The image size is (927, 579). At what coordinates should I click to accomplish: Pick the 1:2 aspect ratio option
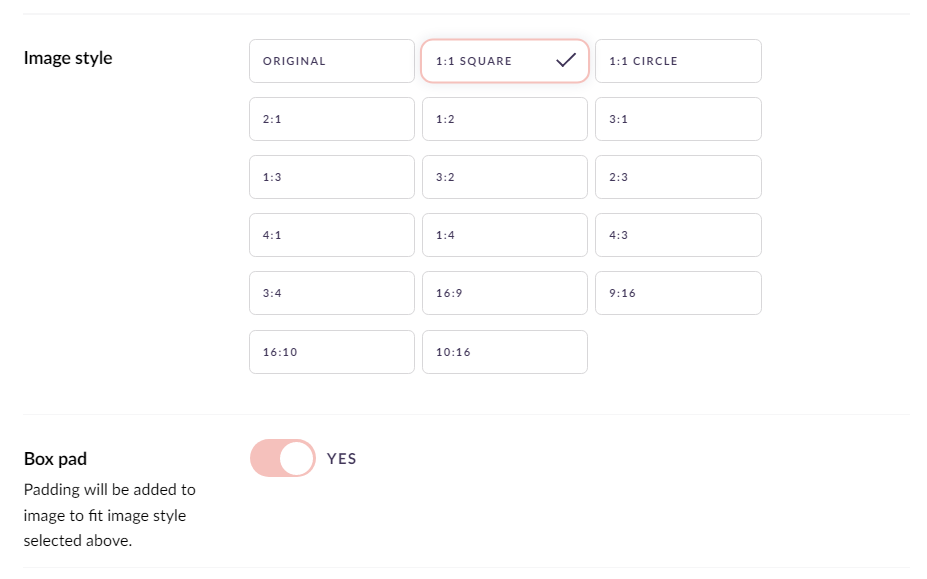[505, 119]
